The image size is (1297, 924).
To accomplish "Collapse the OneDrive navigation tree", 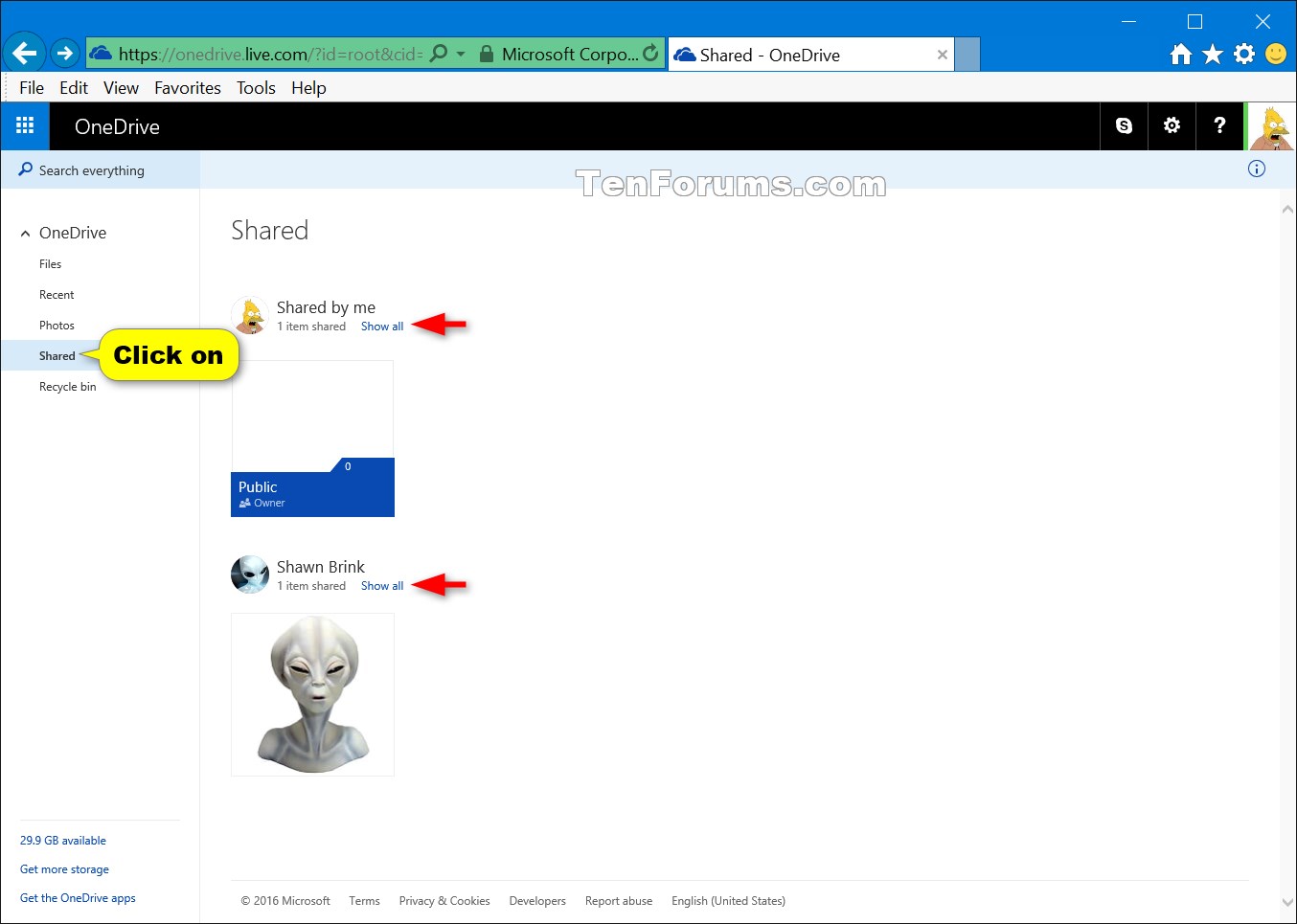I will click(x=24, y=233).
